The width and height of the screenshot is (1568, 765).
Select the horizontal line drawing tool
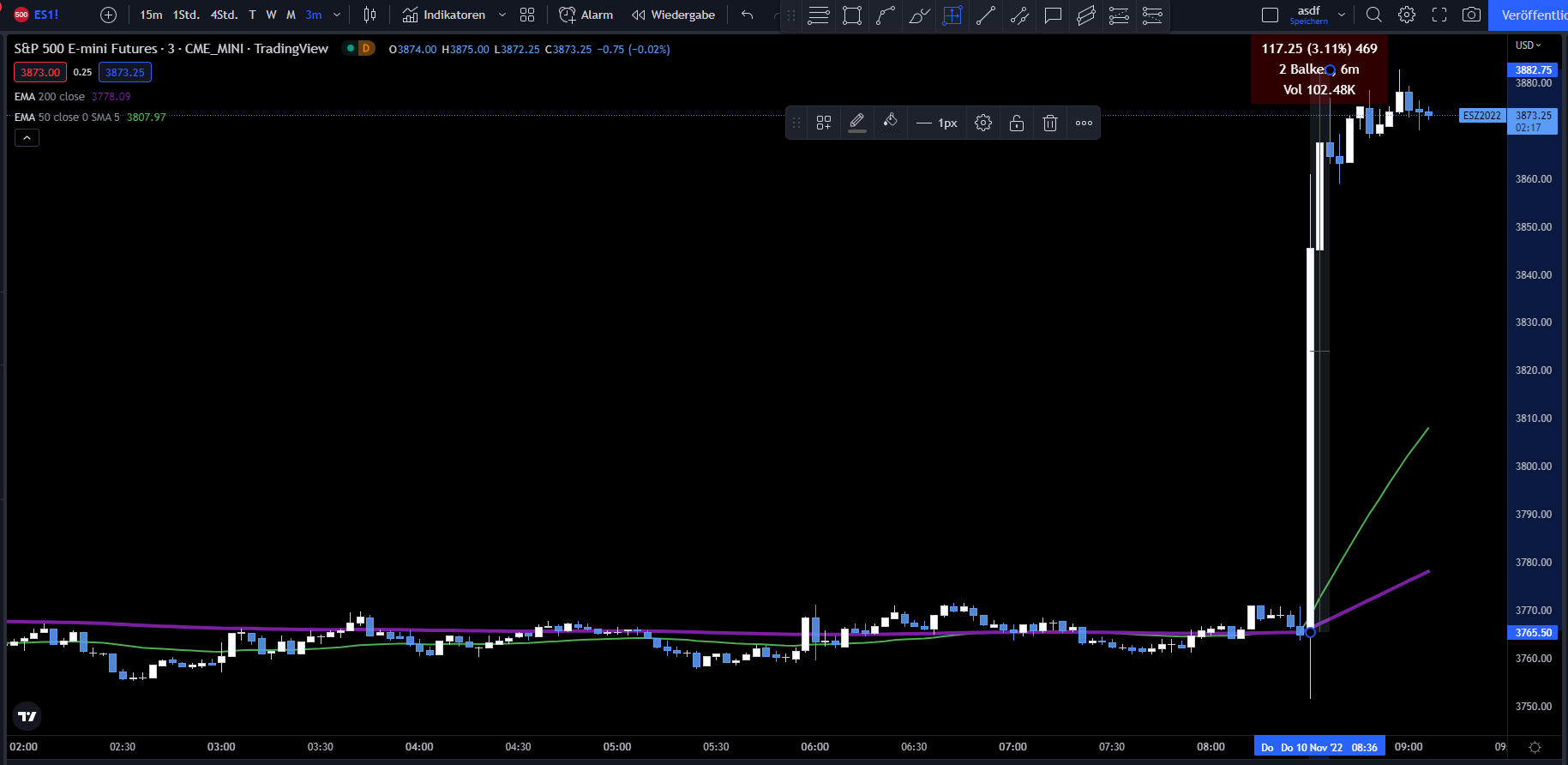tap(819, 15)
